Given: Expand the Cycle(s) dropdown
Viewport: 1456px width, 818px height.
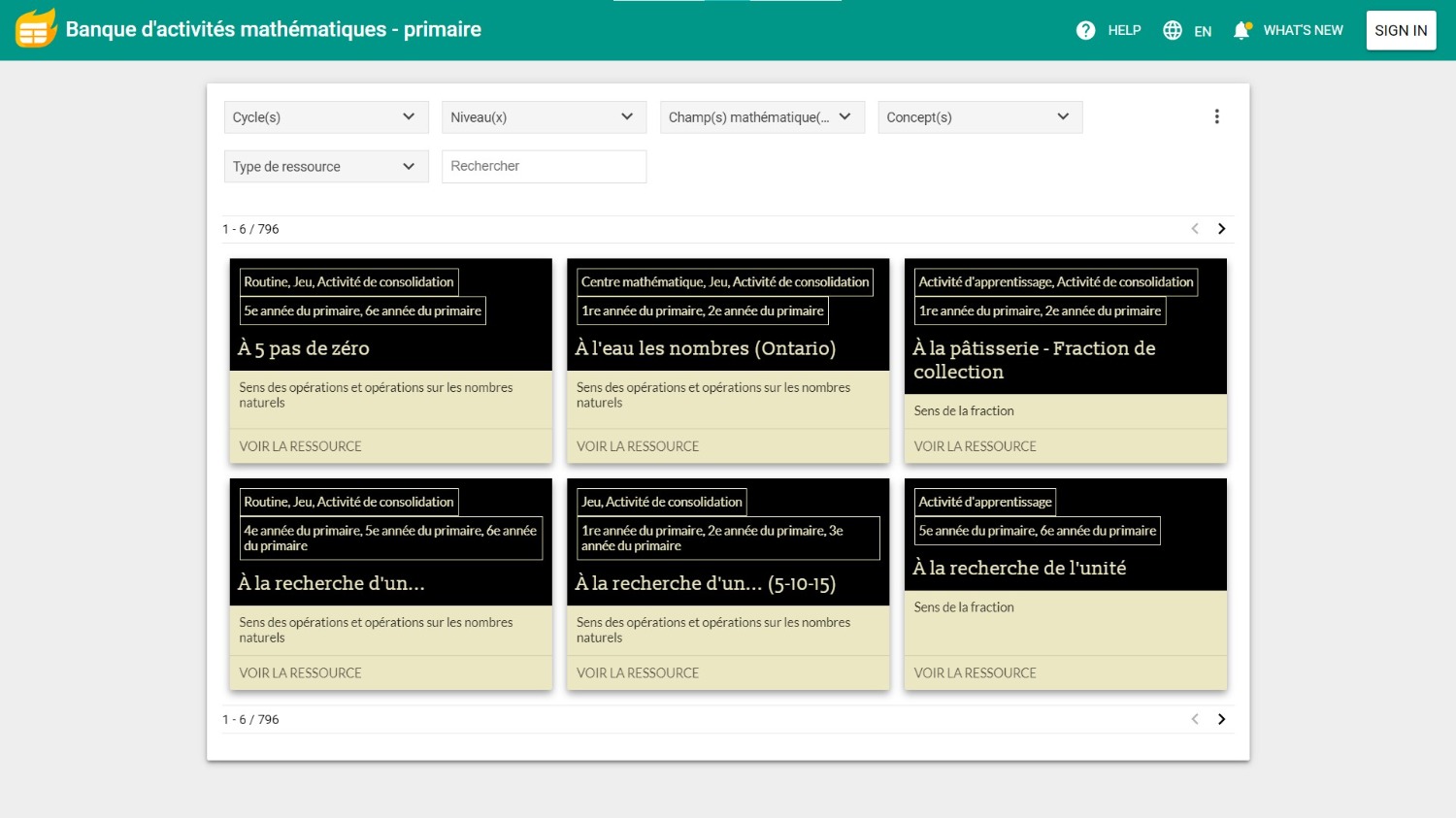Looking at the screenshot, I should (325, 117).
